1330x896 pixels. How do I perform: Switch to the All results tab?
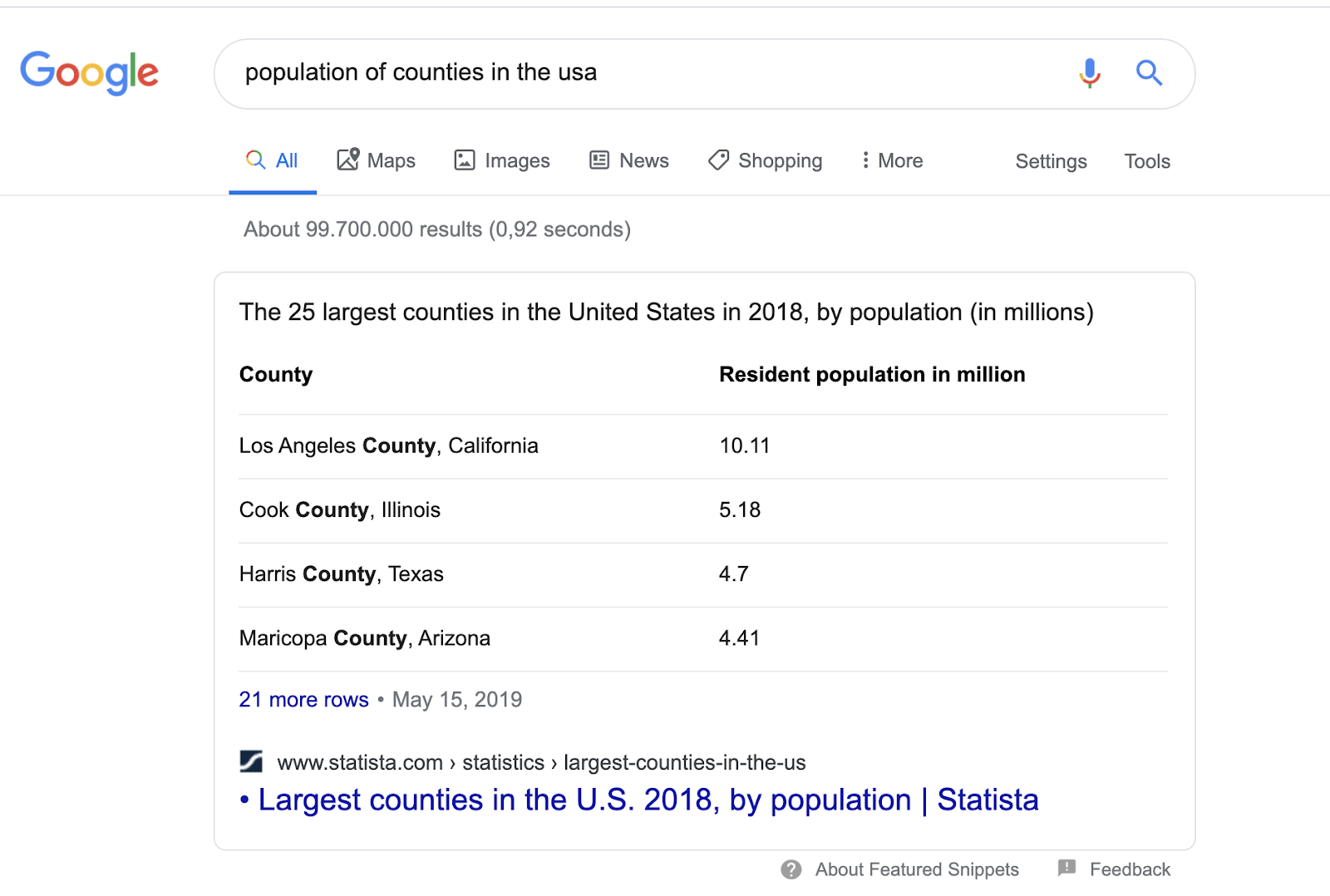coord(273,160)
